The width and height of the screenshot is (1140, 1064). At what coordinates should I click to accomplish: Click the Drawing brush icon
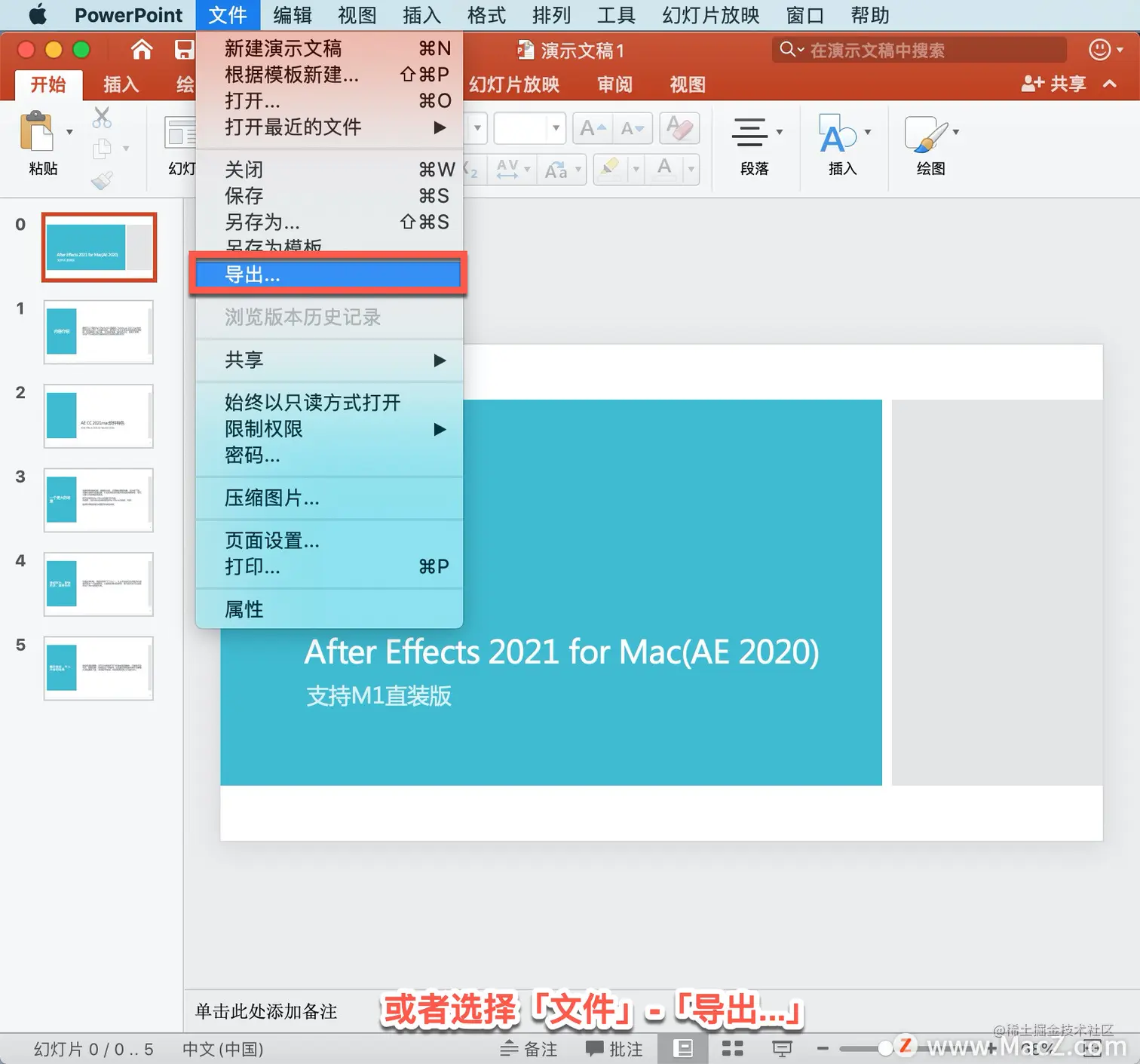pyautogui.click(x=925, y=134)
